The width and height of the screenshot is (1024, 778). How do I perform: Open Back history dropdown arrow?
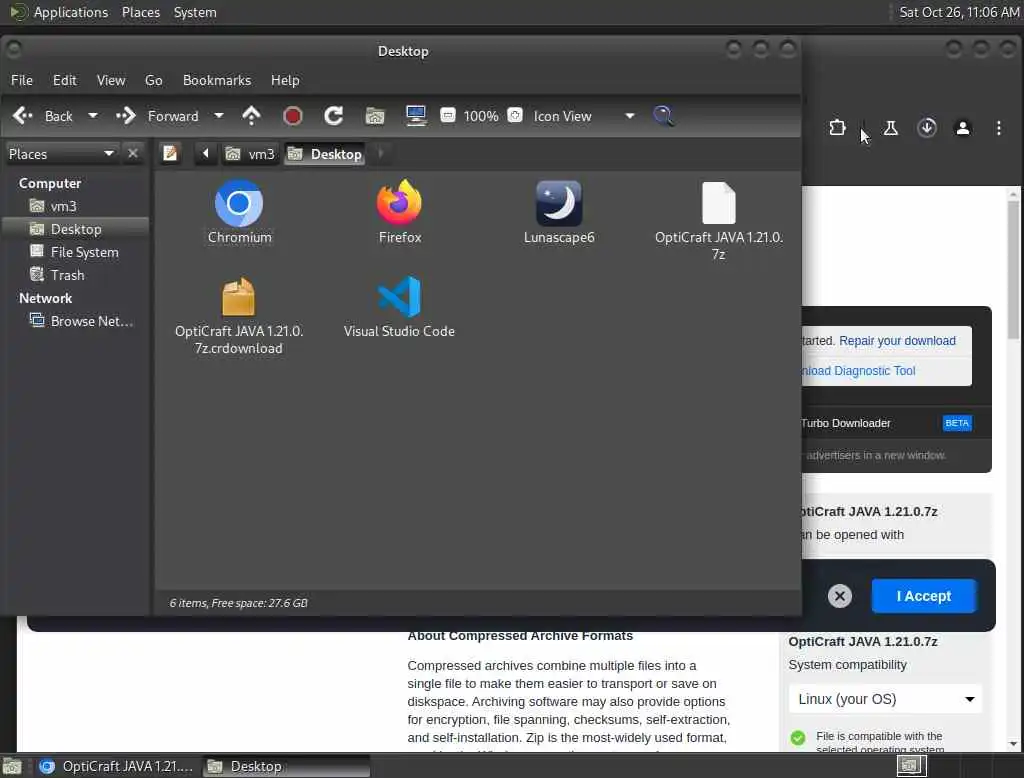tap(93, 116)
